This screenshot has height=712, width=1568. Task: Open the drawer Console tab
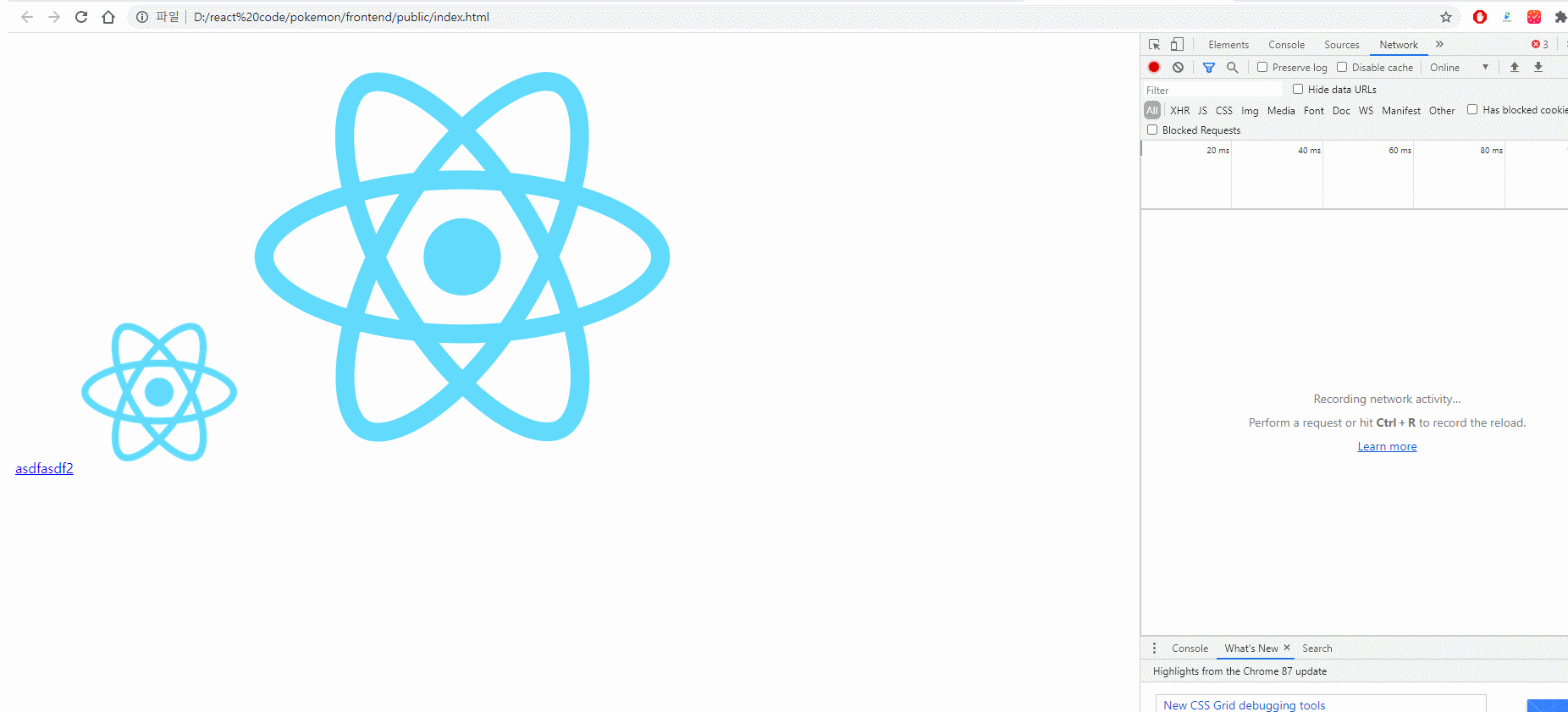pyautogui.click(x=1190, y=649)
